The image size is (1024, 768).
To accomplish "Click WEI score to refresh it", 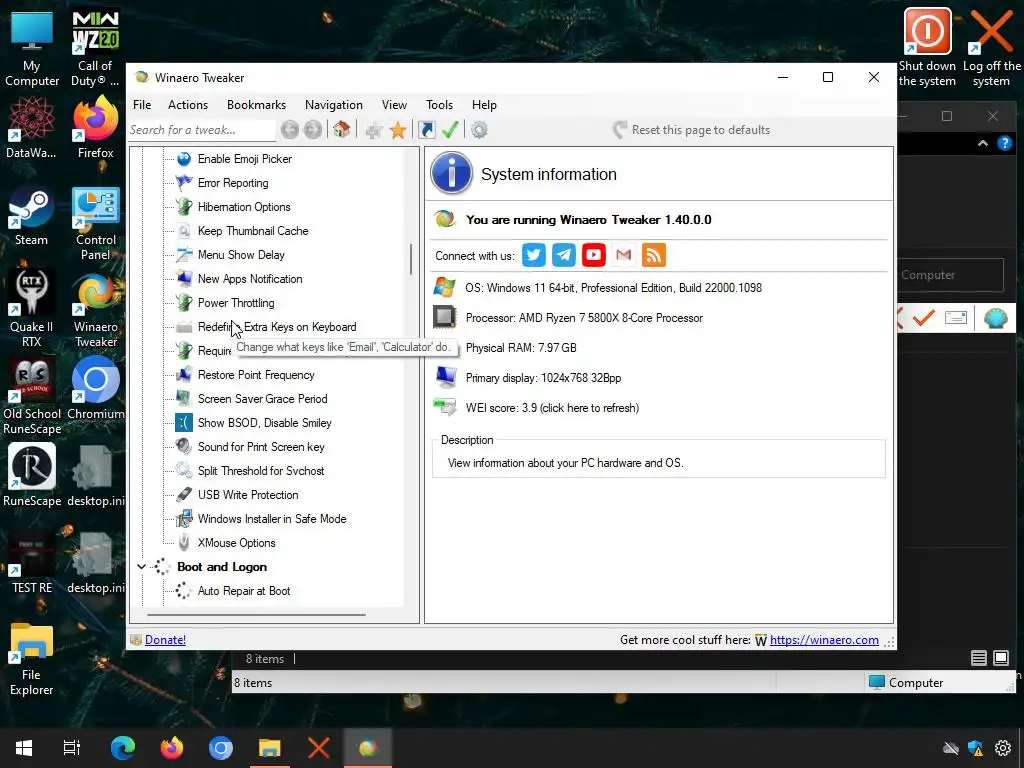I will (x=552, y=408).
